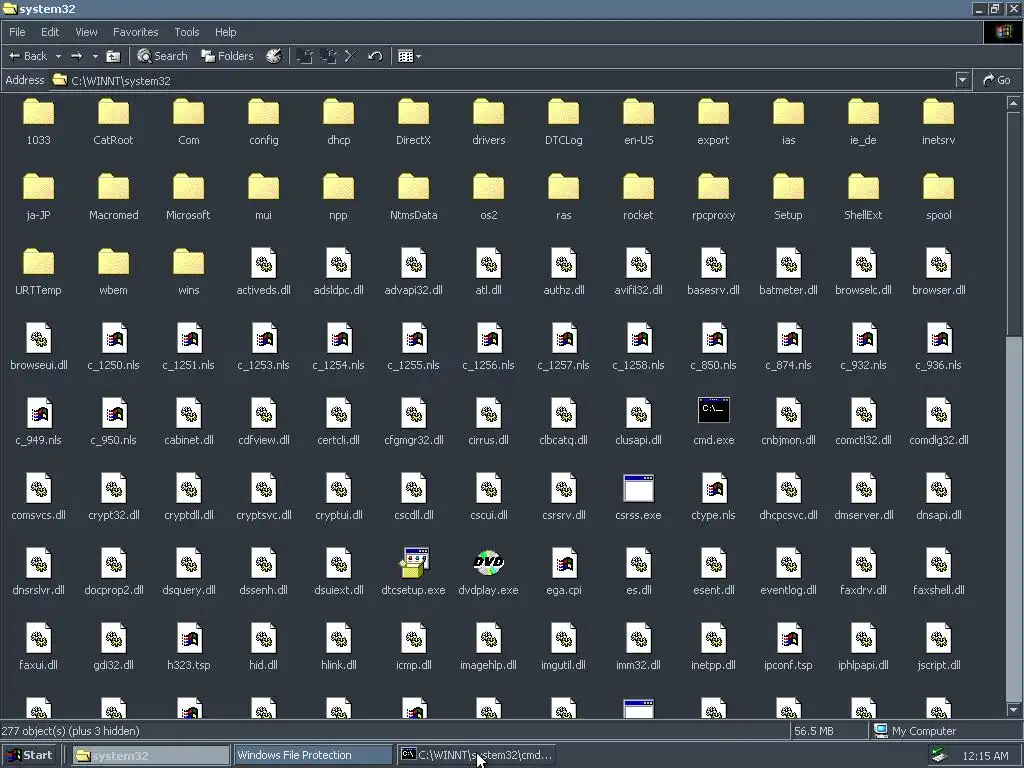
Task: Click the Delete toolbar icon
Action: [x=351, y=56]
